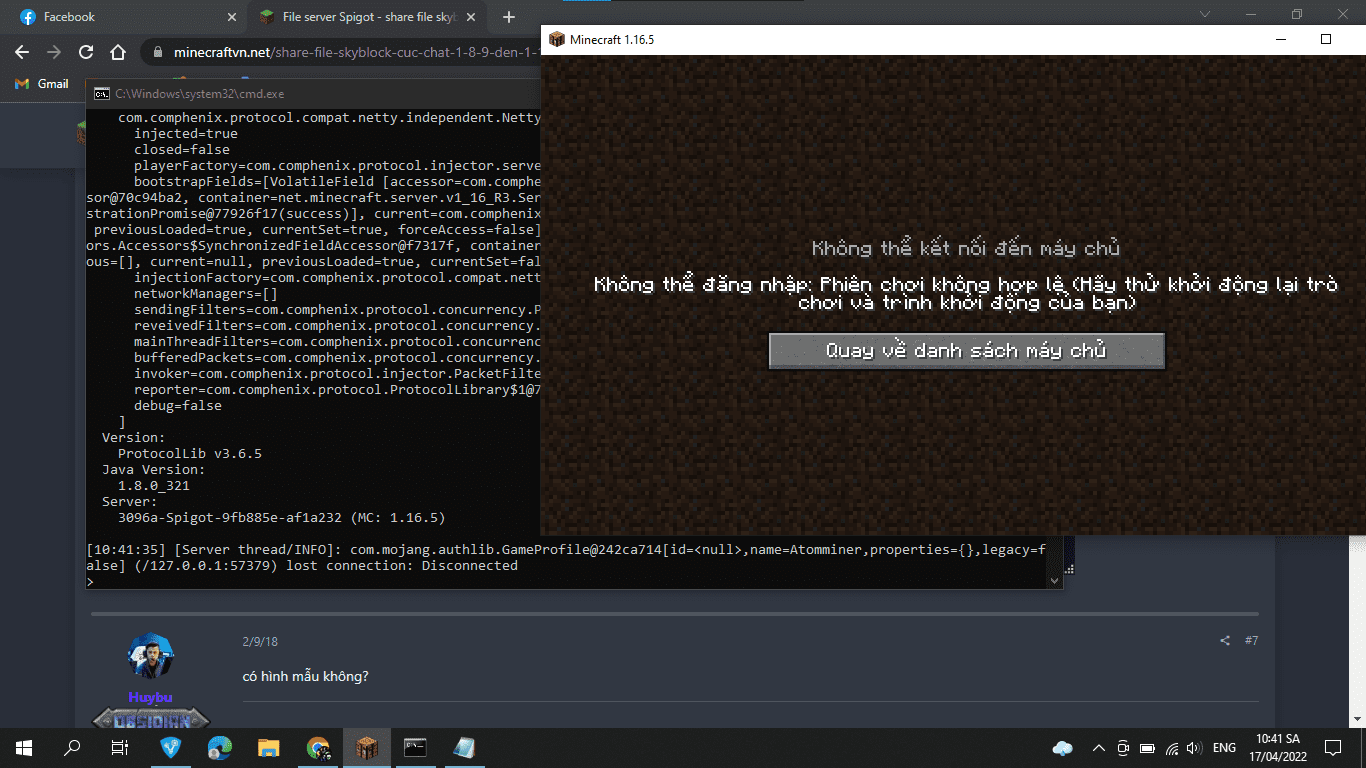The height and width of the screenshot is (768, 1366).
Task: Change input language from ENG indicator
Action: pos(1224,748)
